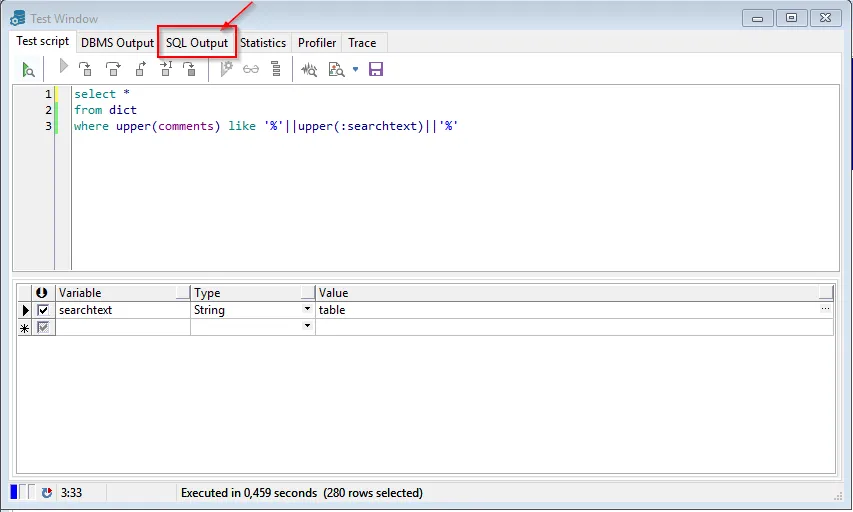Close the Test Window
Image resolution: width=853 pixels, height=512 pixels.
[825, 18]
